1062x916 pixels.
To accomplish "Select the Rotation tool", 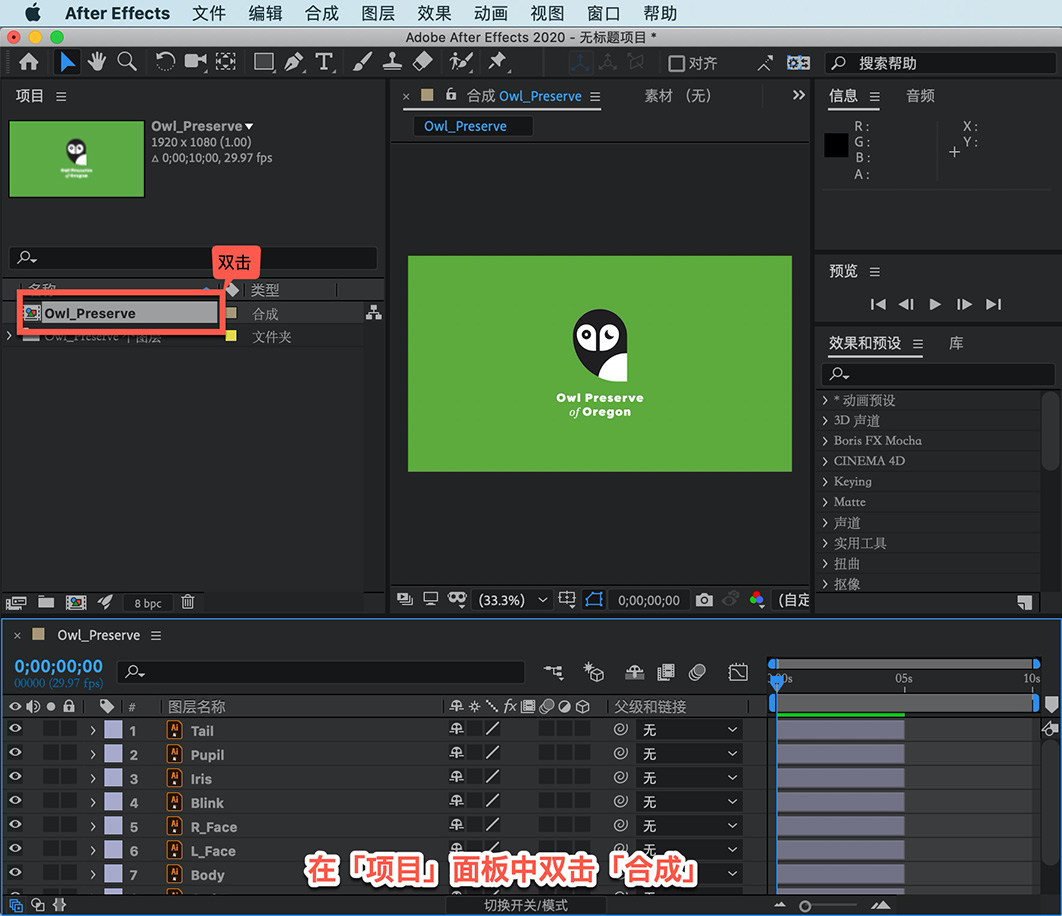I will coord(165,62).
